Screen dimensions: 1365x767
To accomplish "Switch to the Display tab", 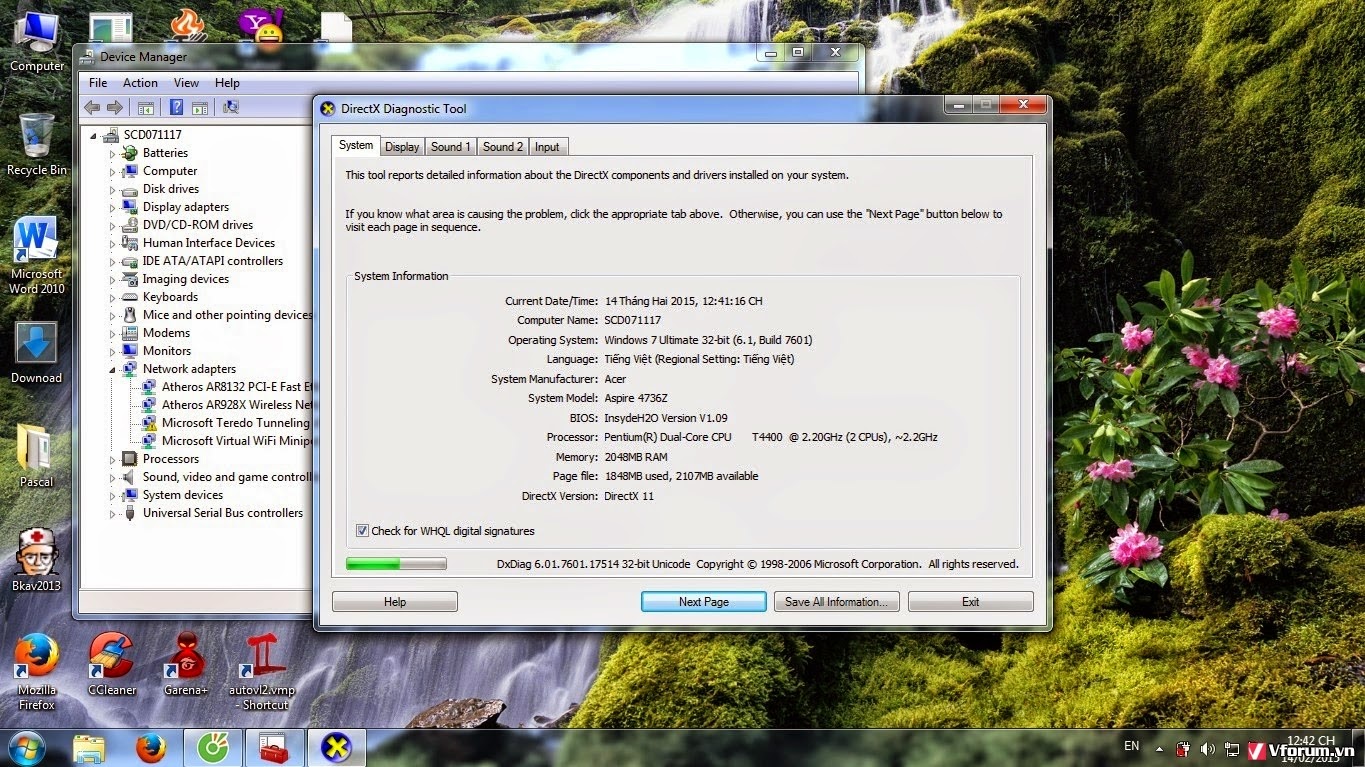I will [x=402, y=147].
